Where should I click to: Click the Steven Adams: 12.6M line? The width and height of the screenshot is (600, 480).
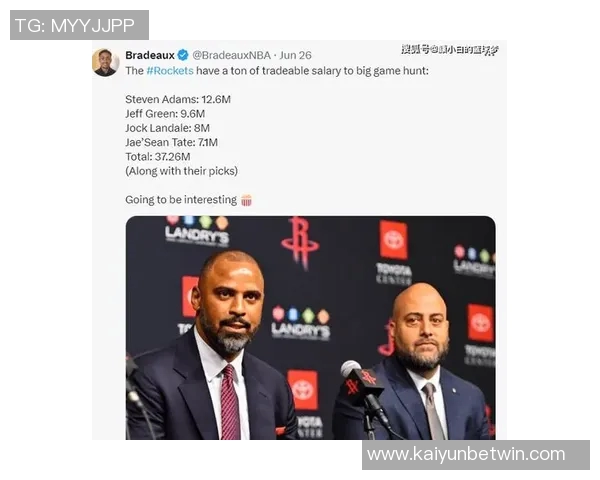178,100
